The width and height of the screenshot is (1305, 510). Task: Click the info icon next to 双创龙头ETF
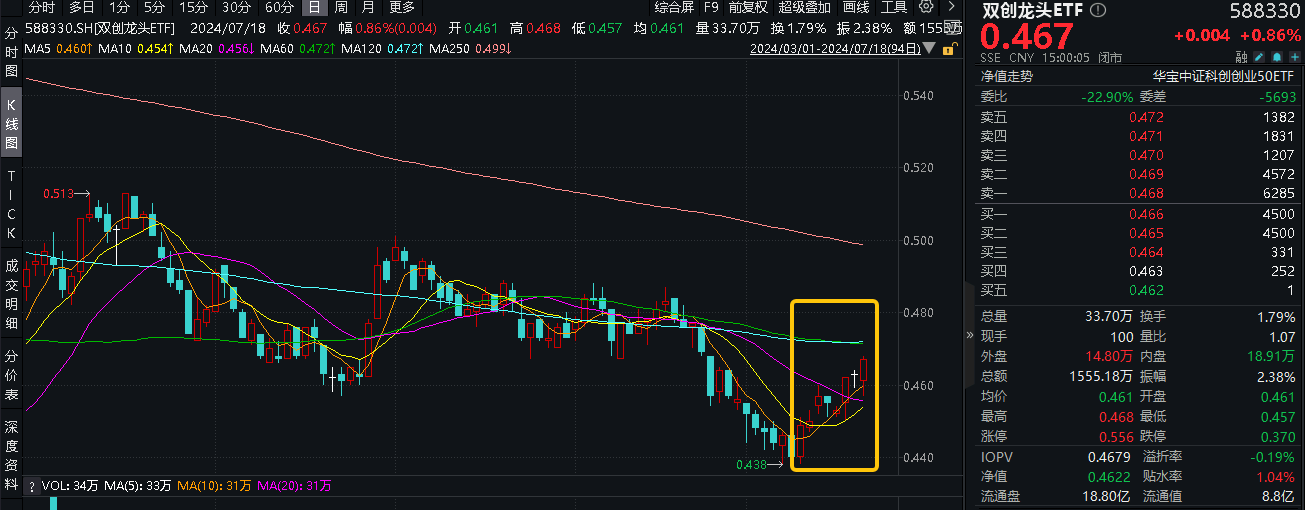[1099, 10]
